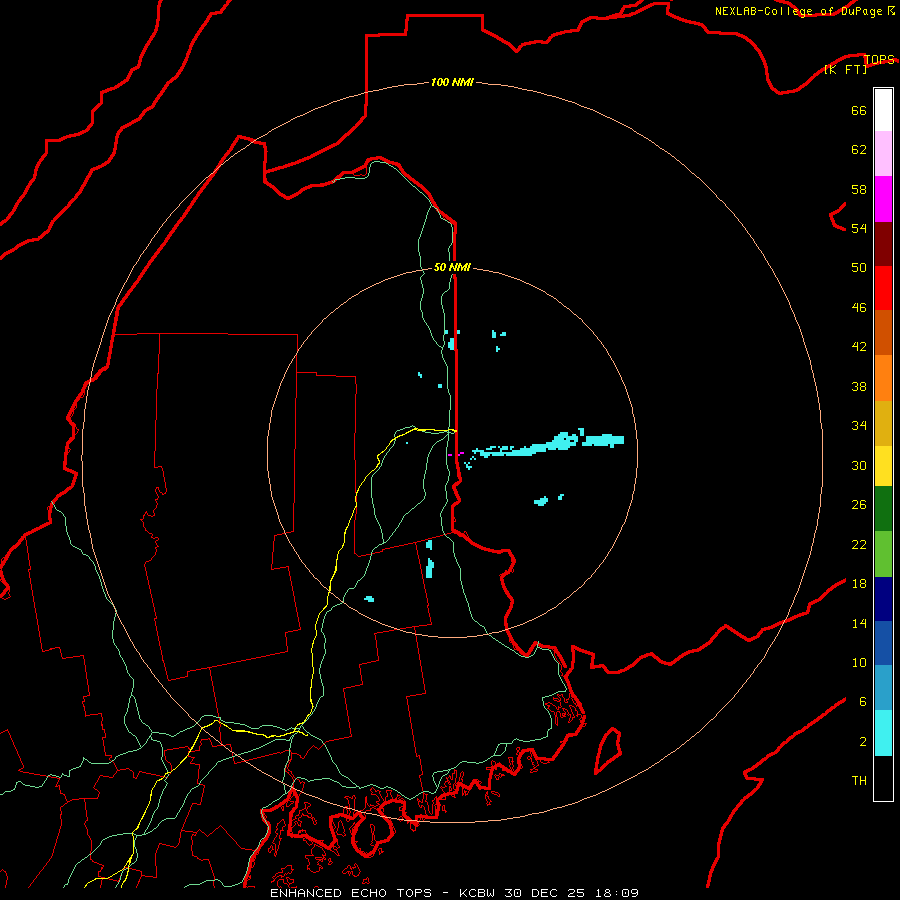Click the '50 NMI' range ring label

click(x=452, y=267)
